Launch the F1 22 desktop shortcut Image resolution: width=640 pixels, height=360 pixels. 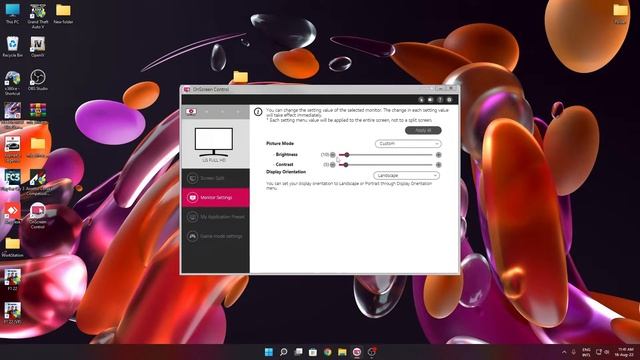click(x=12, y=280)
